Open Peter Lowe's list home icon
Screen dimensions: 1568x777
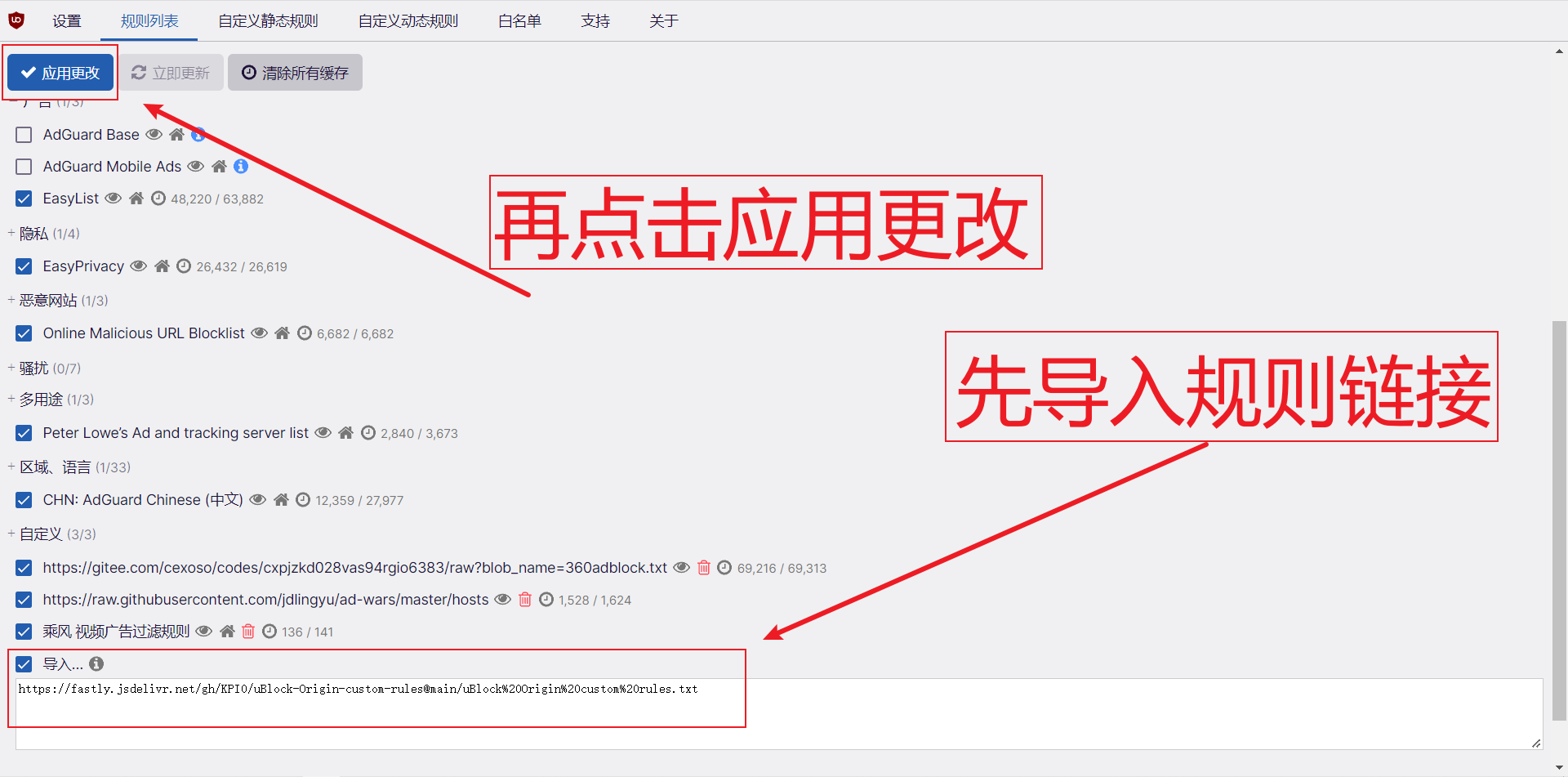point(346,433)
